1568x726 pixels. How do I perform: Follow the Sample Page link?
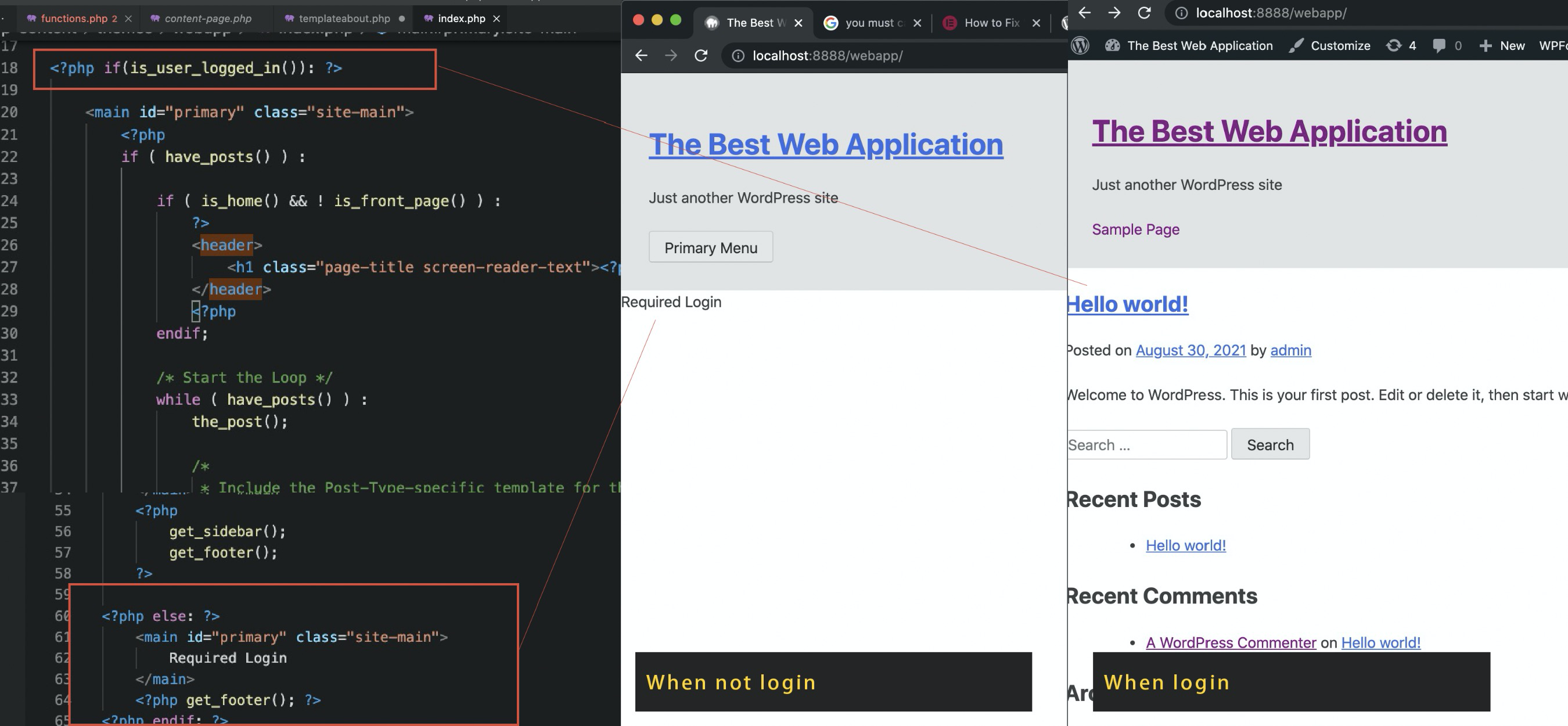click(1135, 229)
